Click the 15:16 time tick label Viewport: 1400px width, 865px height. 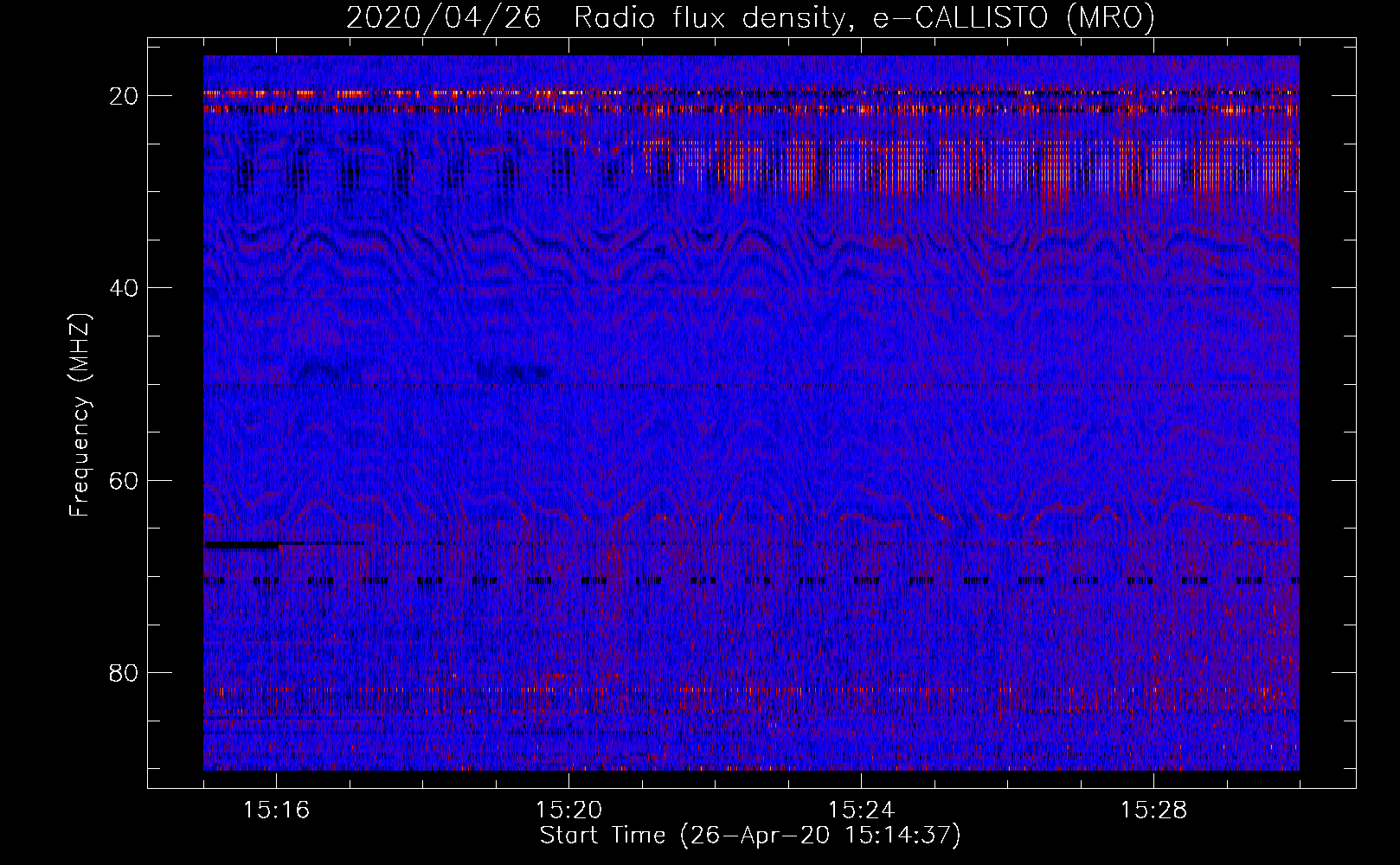[277, 811]
